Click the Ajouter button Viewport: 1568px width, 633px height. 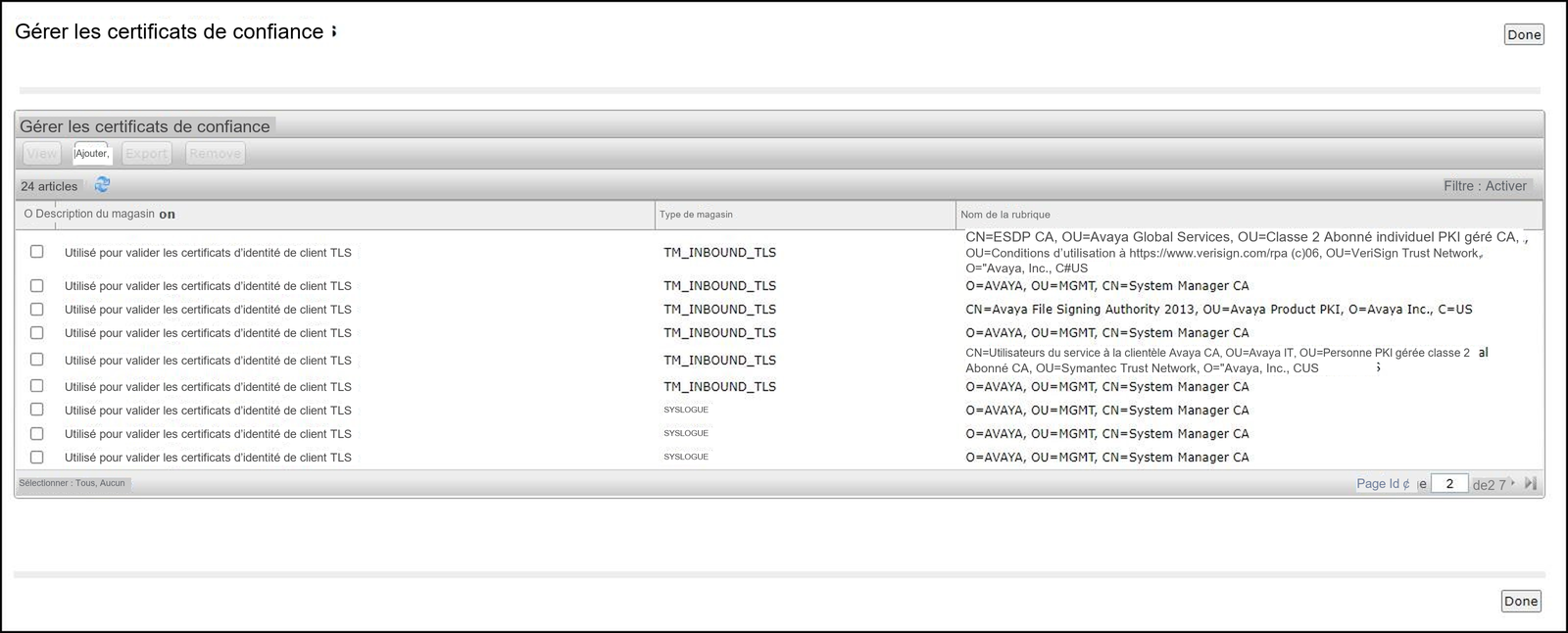pos(92,153)
